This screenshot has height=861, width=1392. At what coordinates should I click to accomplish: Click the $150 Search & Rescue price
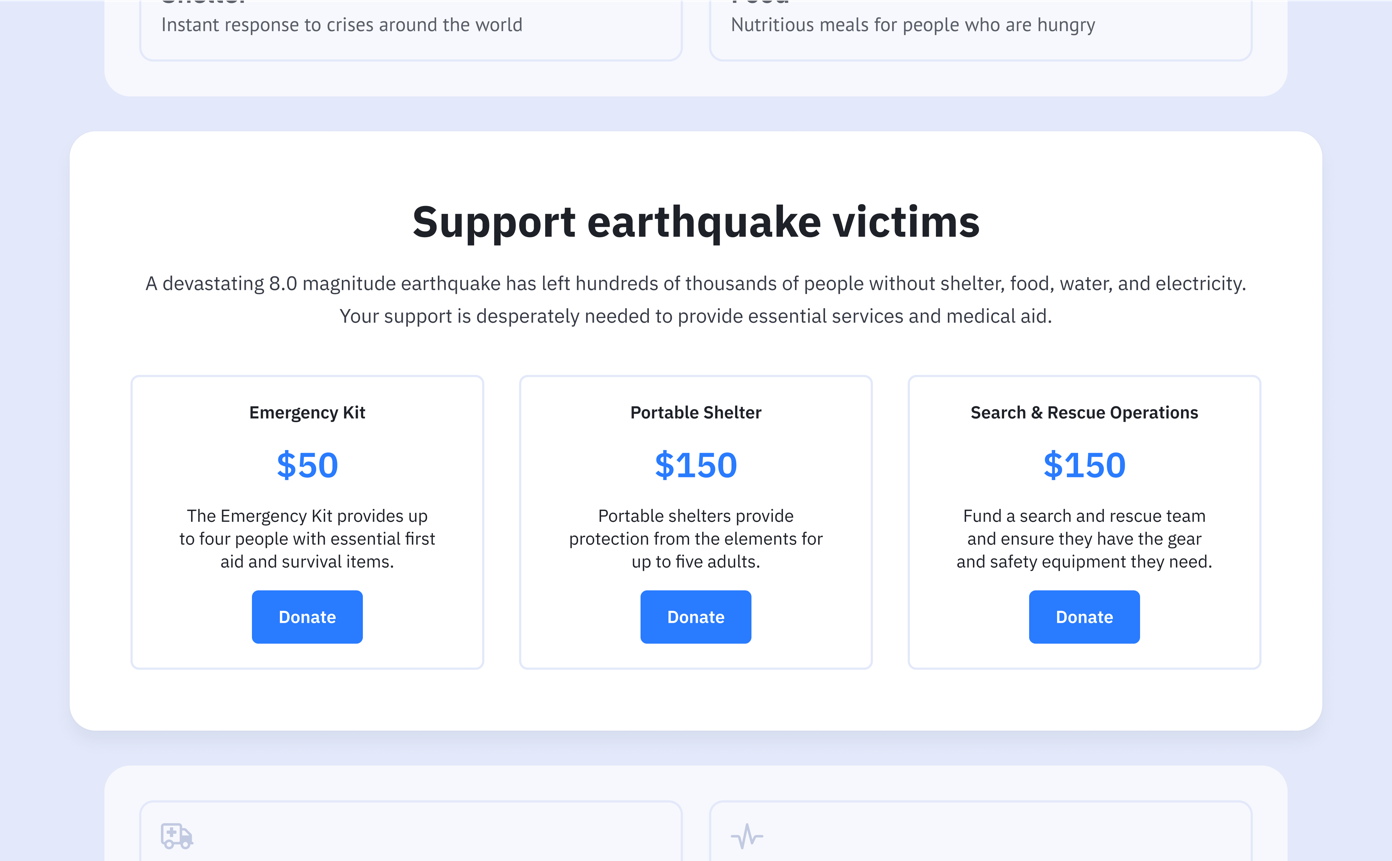(x=1084, y=465)
